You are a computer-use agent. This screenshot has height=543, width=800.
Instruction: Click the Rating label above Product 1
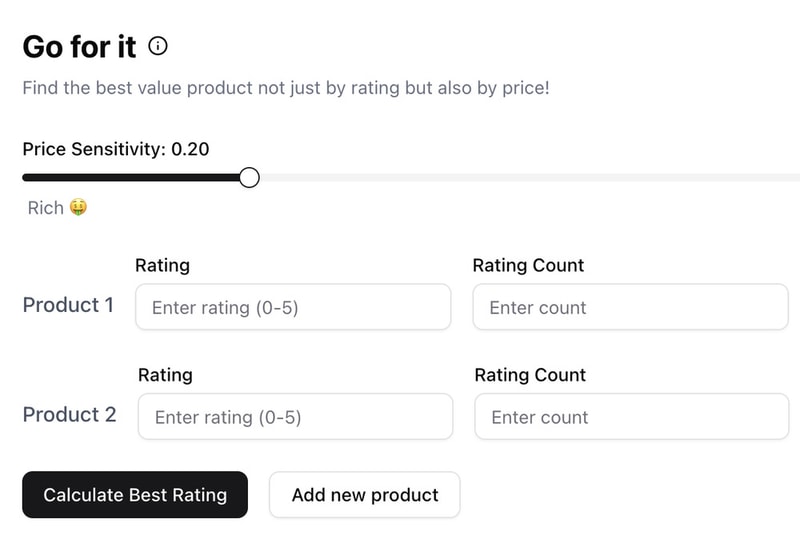162,265
